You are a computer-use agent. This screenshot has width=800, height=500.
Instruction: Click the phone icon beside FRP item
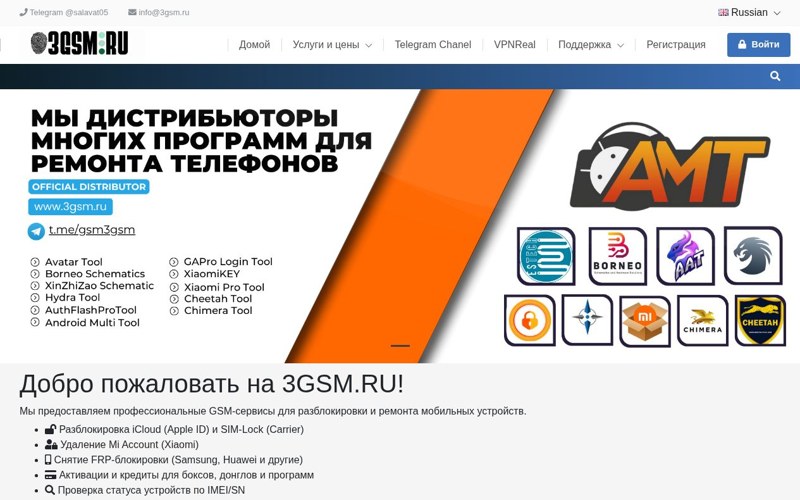(48, 459)
